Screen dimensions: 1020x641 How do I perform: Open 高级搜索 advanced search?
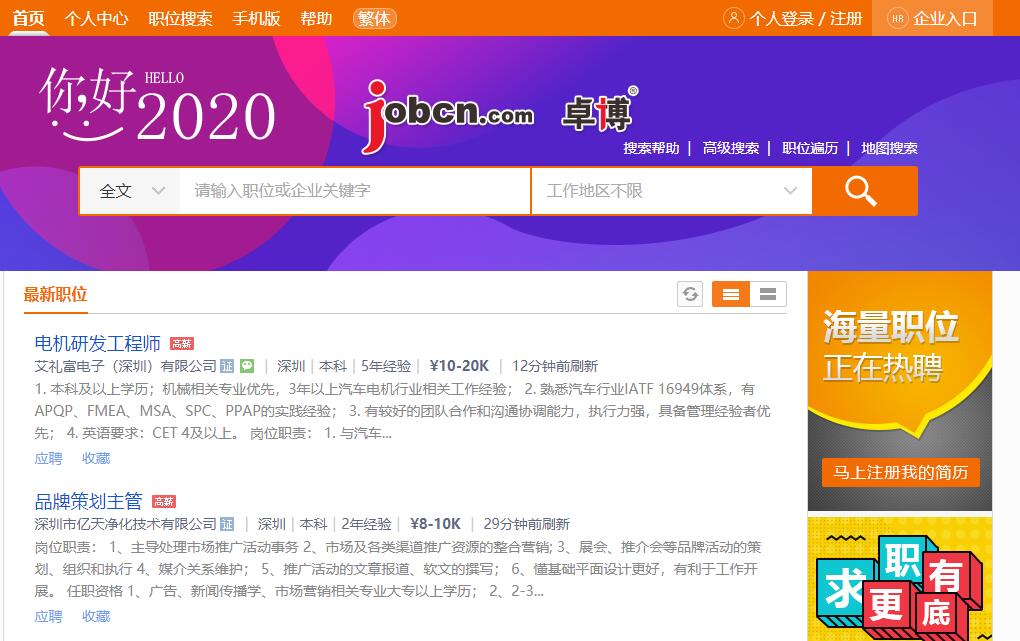click(x=731, y=148)
